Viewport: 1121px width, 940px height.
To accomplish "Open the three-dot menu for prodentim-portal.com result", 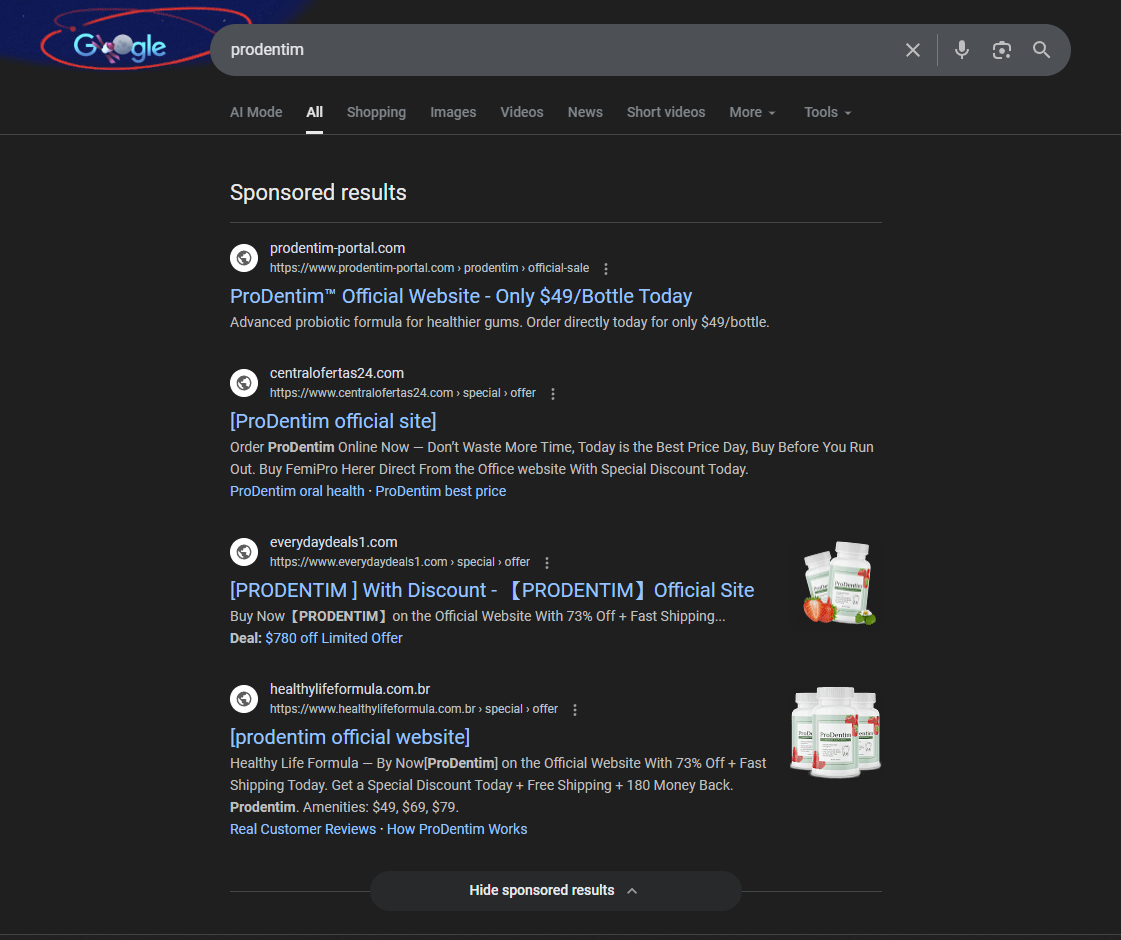I will pyautogui.click(x=606, y=268).
